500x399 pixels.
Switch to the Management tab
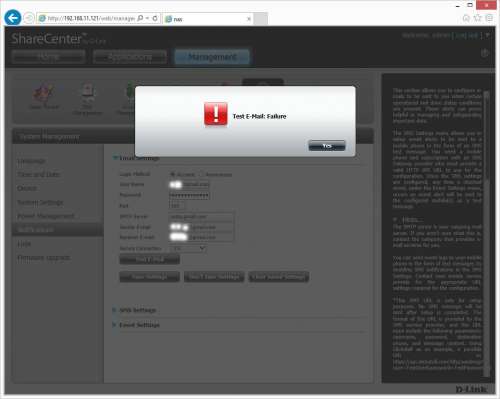tap(212, 57)
